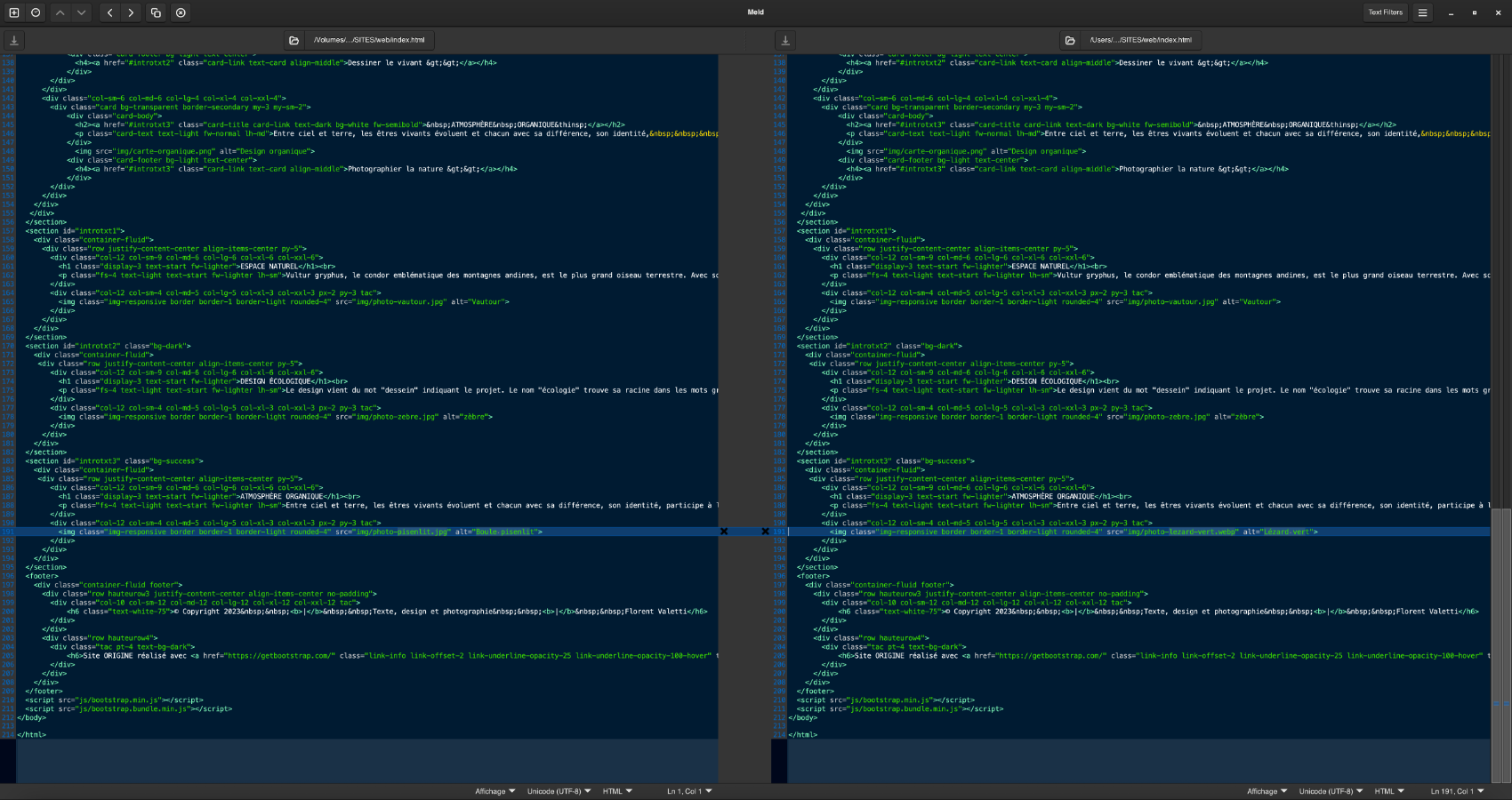Save the left pane file

pos(14,40)
